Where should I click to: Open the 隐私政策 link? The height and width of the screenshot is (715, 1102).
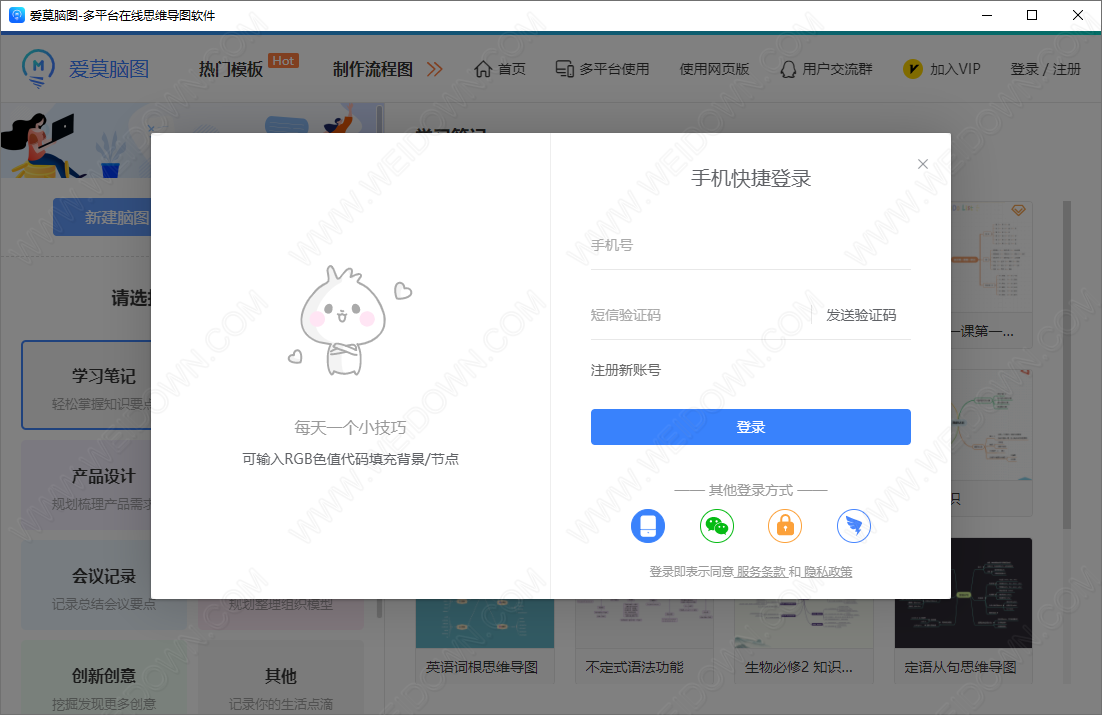[828, 572]
